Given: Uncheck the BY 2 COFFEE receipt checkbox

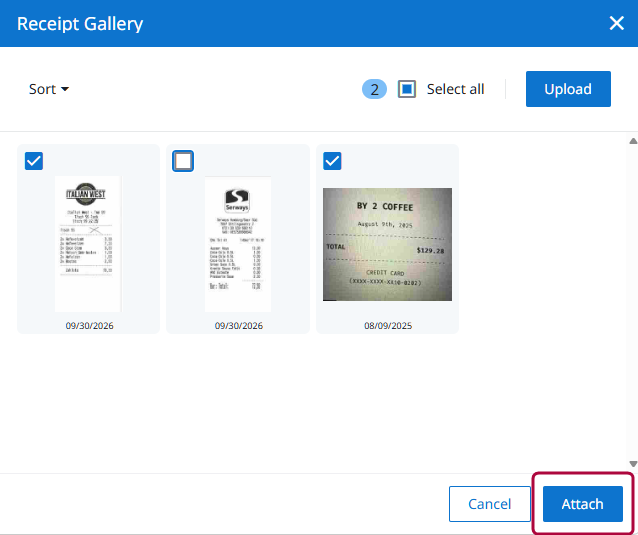Looking at the screenshot, I should (332, 161).
